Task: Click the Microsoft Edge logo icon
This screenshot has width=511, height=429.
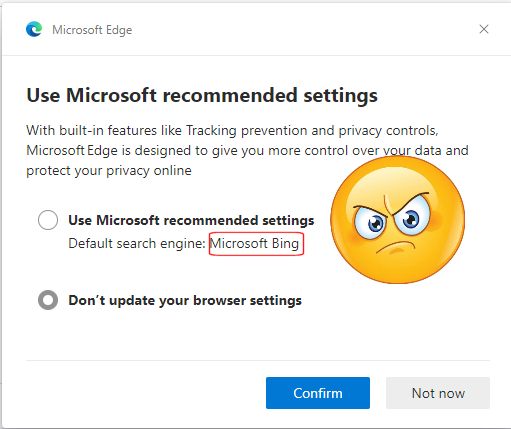Action: coord(34,29)
